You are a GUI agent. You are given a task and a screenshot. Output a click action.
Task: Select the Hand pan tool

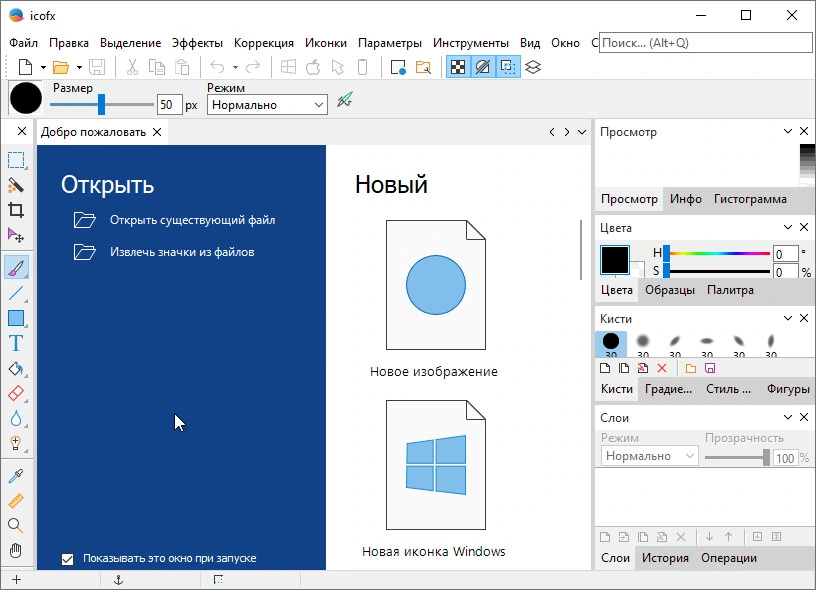coord(16,550)
